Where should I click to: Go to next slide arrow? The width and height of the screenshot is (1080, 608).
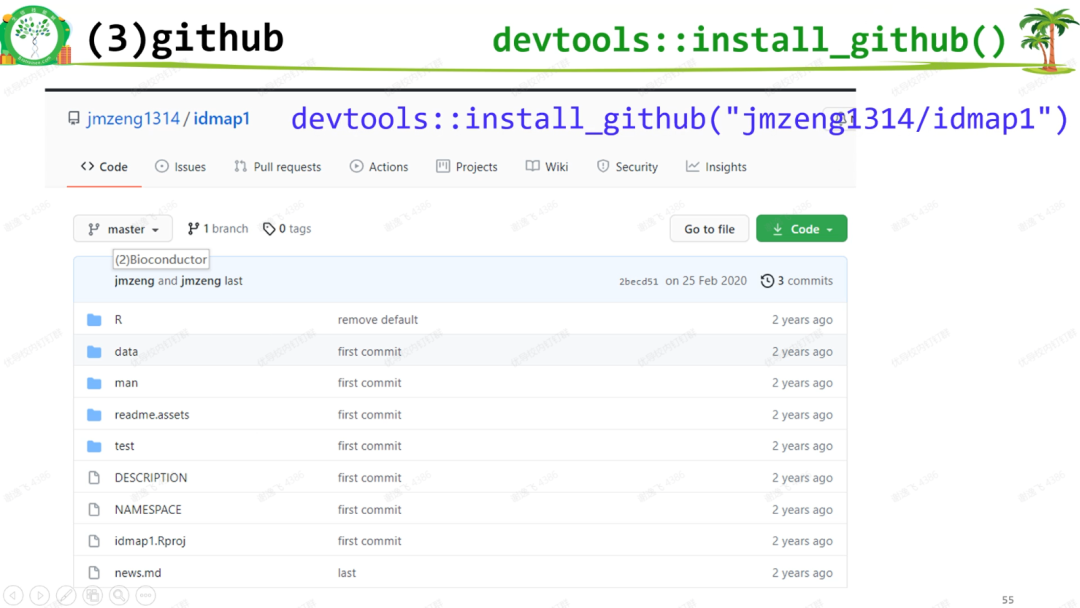coord(40,595)
